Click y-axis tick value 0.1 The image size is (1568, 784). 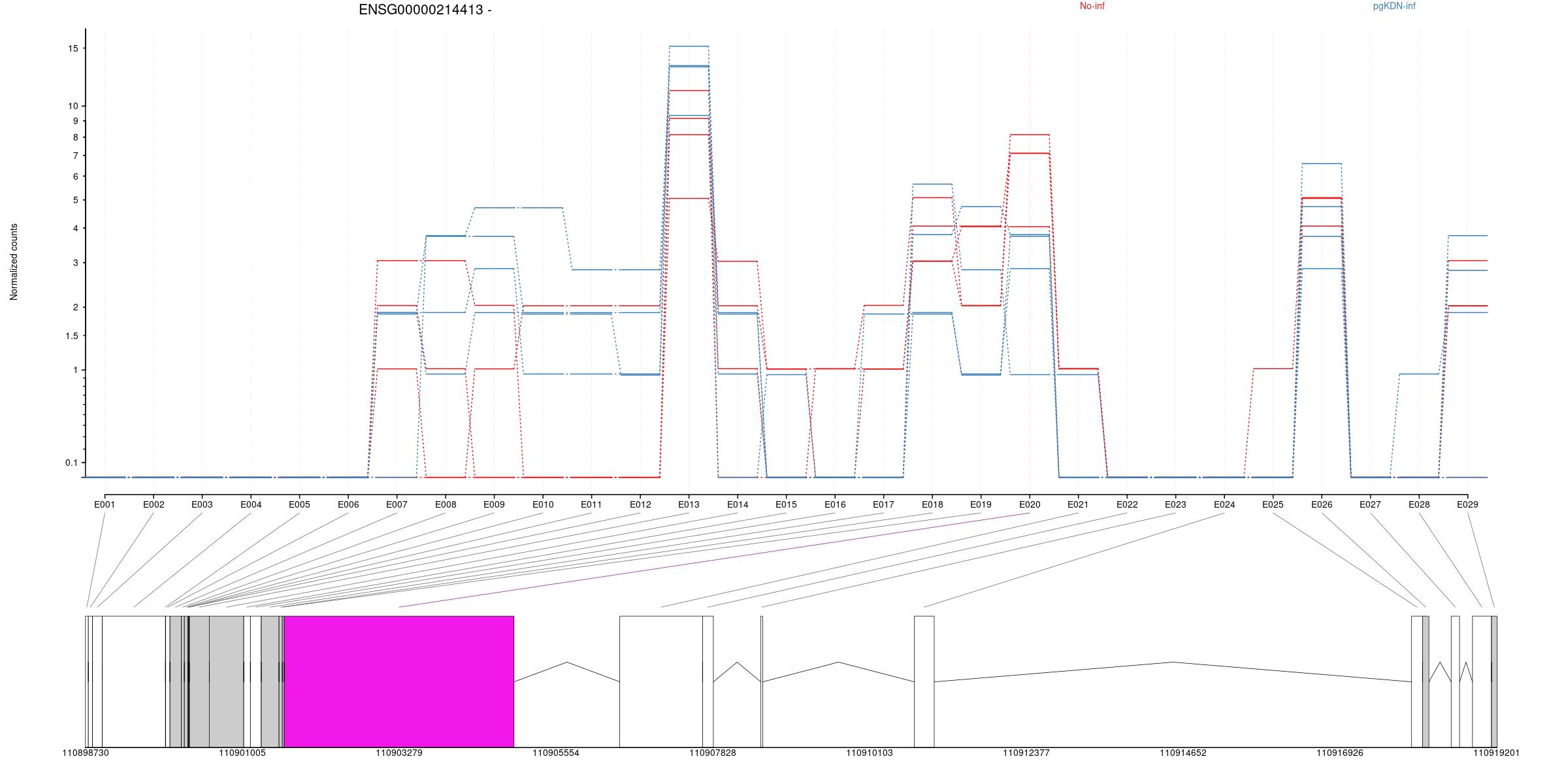click(x=72, y=463)
